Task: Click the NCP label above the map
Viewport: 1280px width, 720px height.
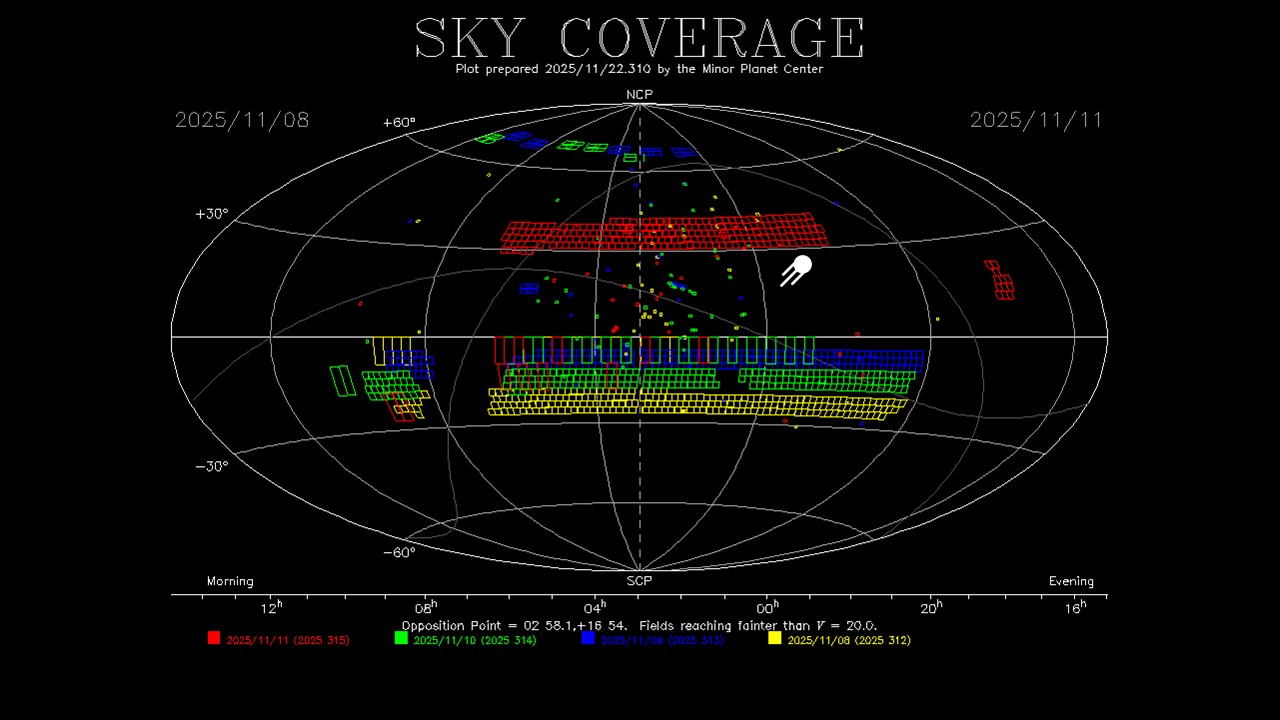Action: click(x=640, y=95)
